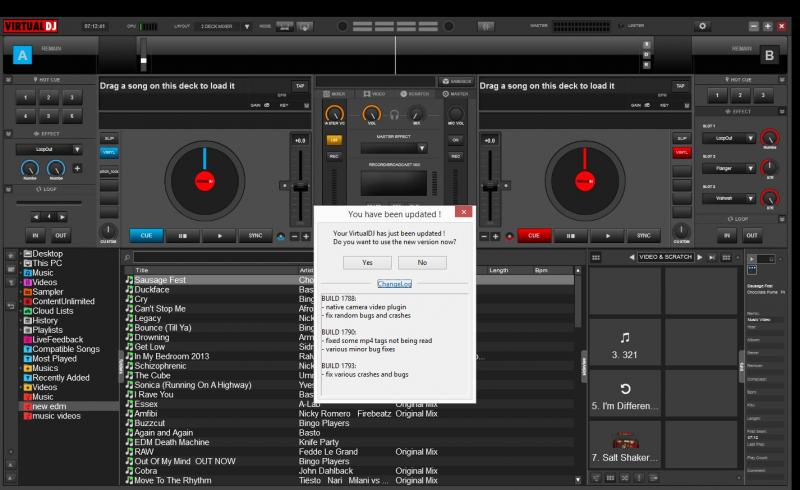Screen dimensions: 800x490
Task: Click deck B TAP tempo button
Action: (x=680, y=86)
